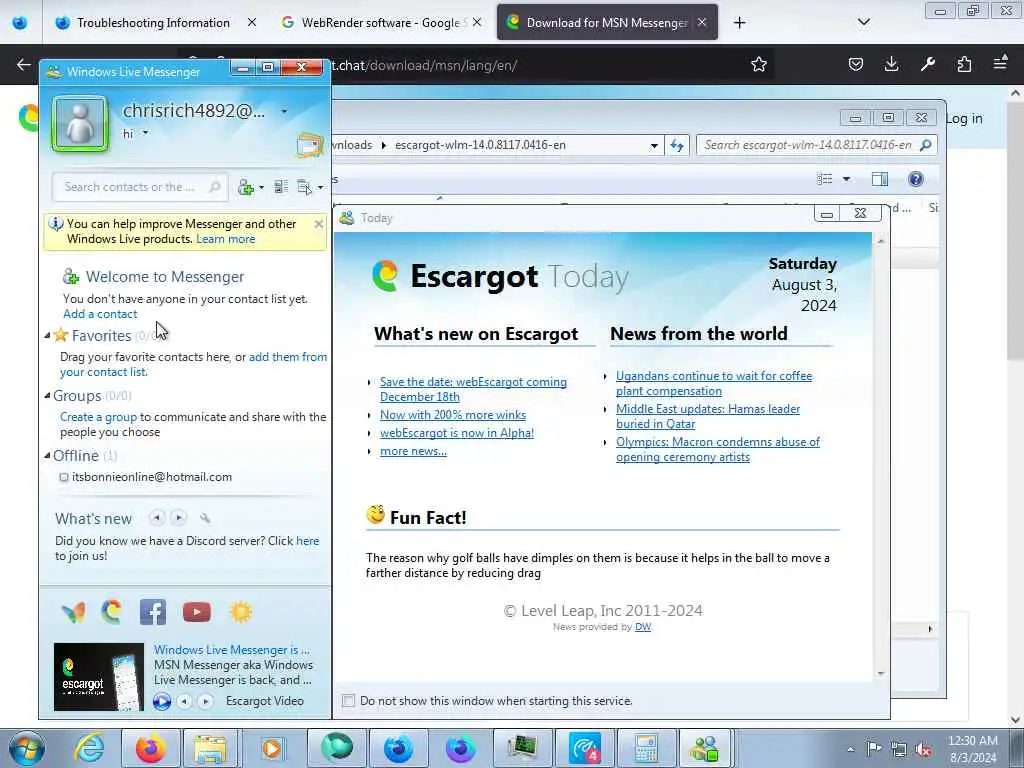
Task: Click 'here' to join Discord server
Action: click(x=308, y=541)
